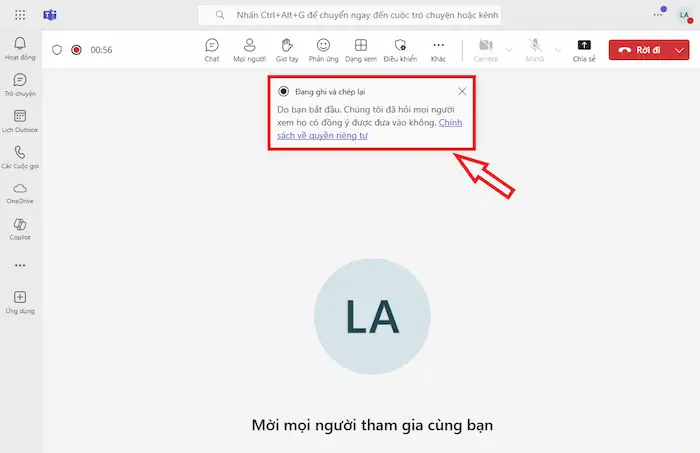The image size is (700, 453).
Task: Open Dạng xem view layout options
Action: (x=360, y=49)
